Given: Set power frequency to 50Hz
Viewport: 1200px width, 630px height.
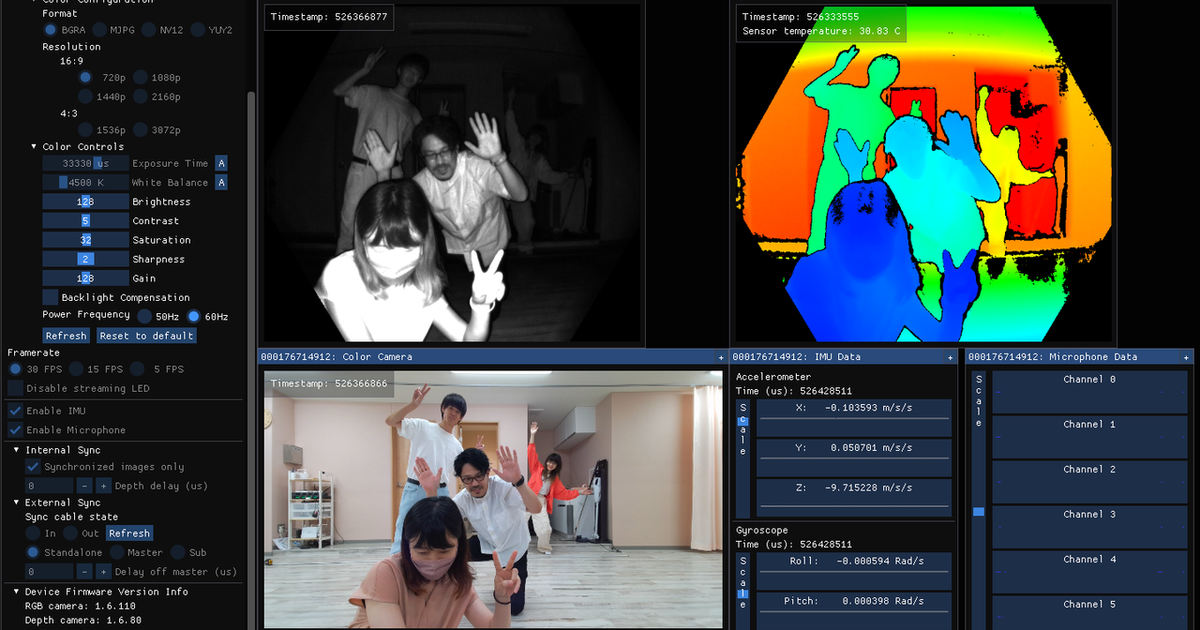Looking at the screenshot, I should point(145,316).
